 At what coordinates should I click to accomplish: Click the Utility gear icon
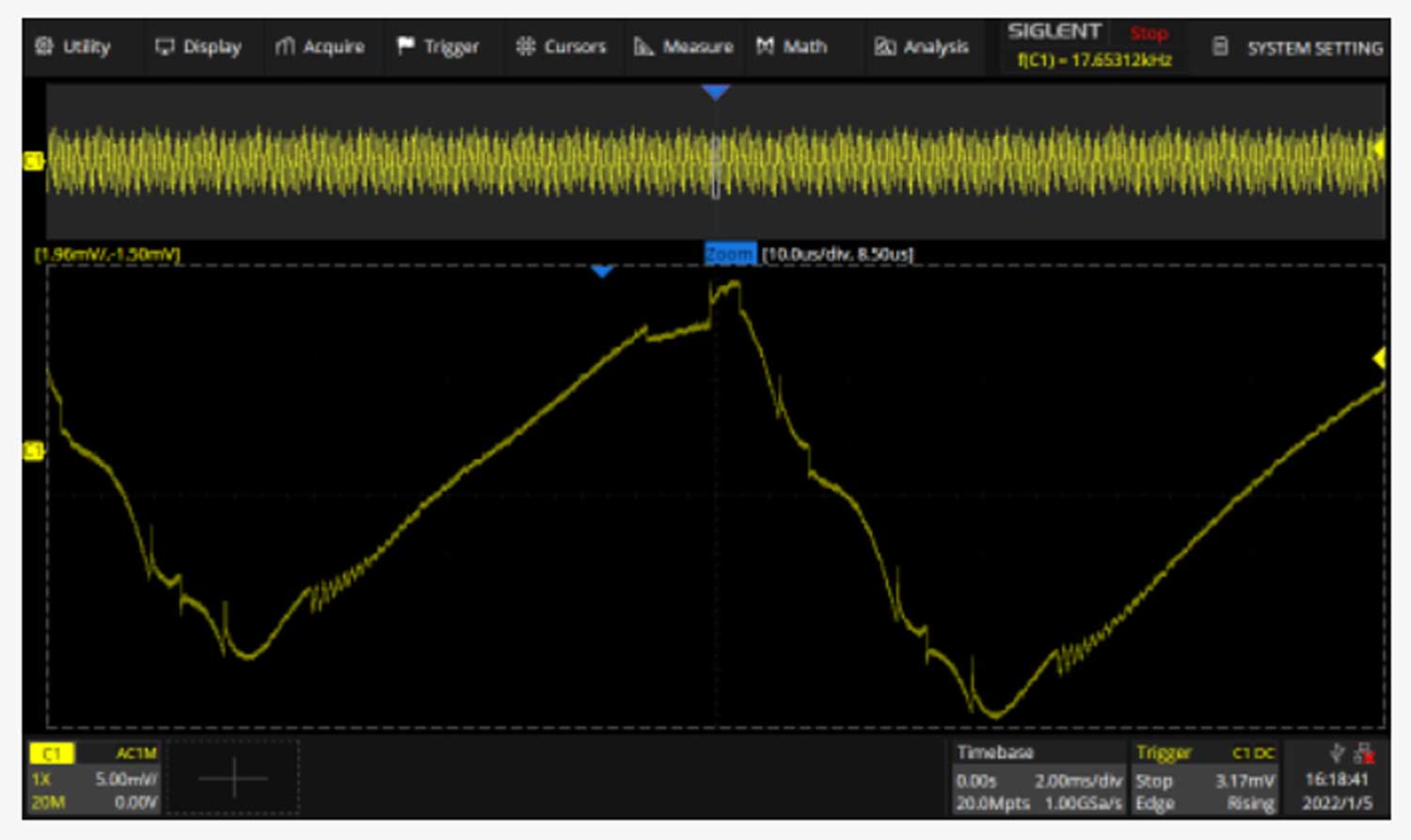click(43, 46)
